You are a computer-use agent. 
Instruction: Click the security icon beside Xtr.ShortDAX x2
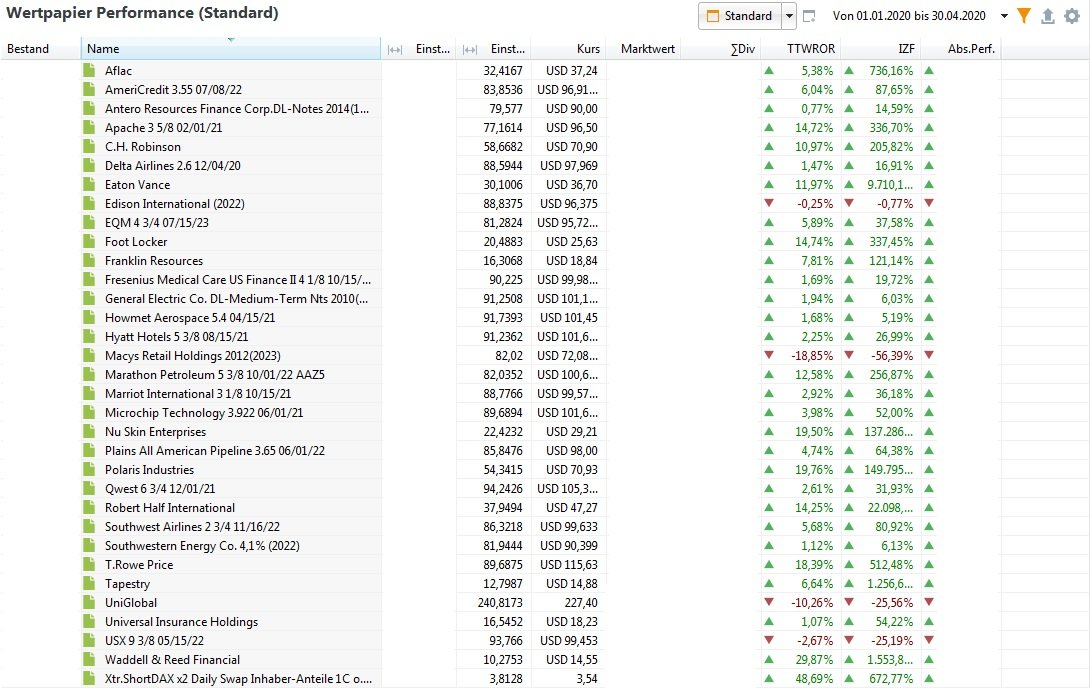point(89,678)
